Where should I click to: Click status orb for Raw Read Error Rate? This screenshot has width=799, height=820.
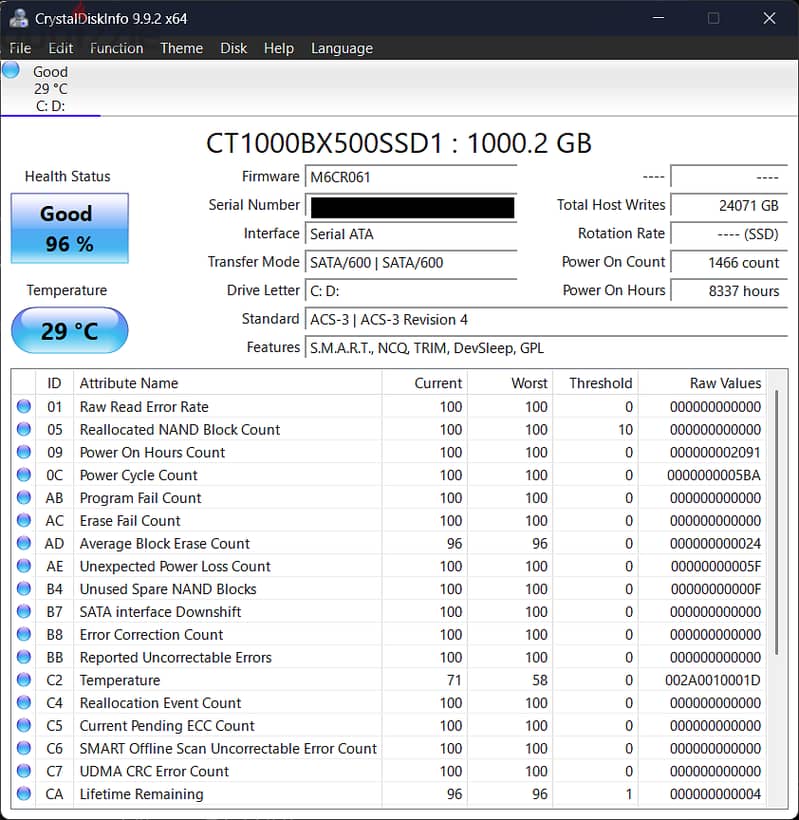(x=24, y=406)
